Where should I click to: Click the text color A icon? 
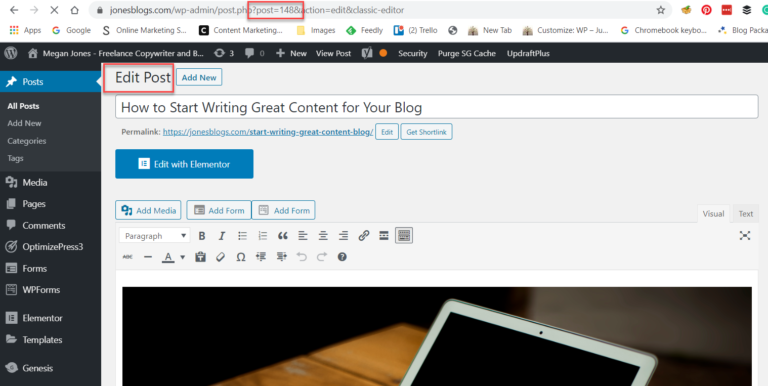click(168, 257)
